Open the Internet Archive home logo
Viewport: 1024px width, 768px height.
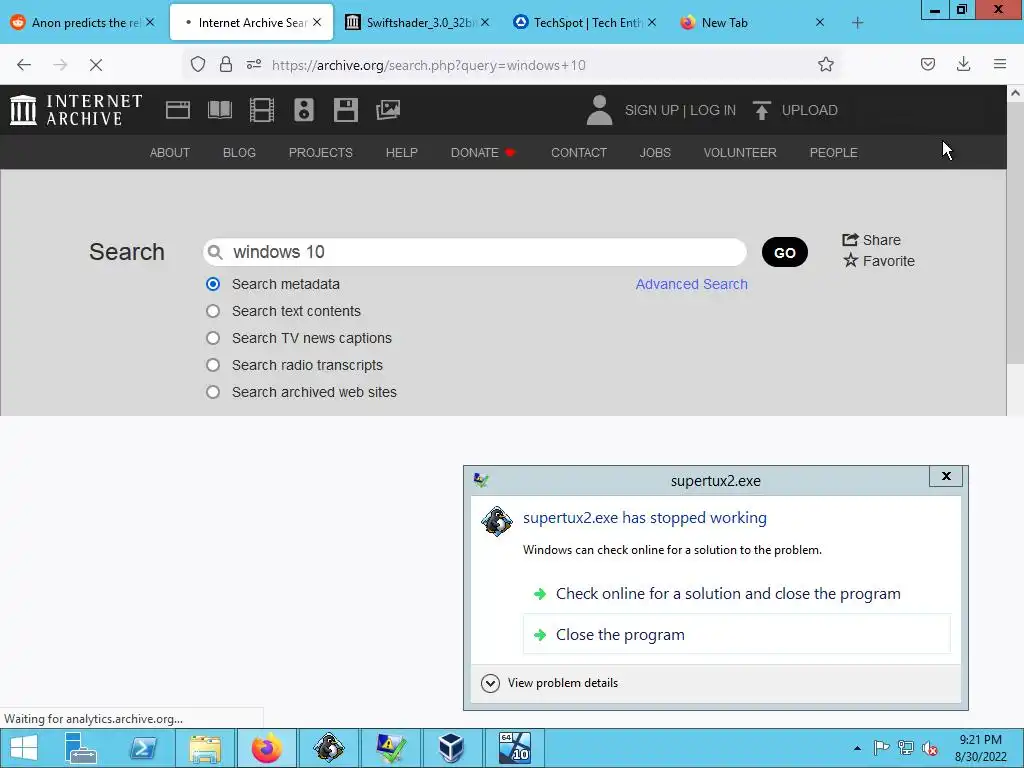coord(76,110)
